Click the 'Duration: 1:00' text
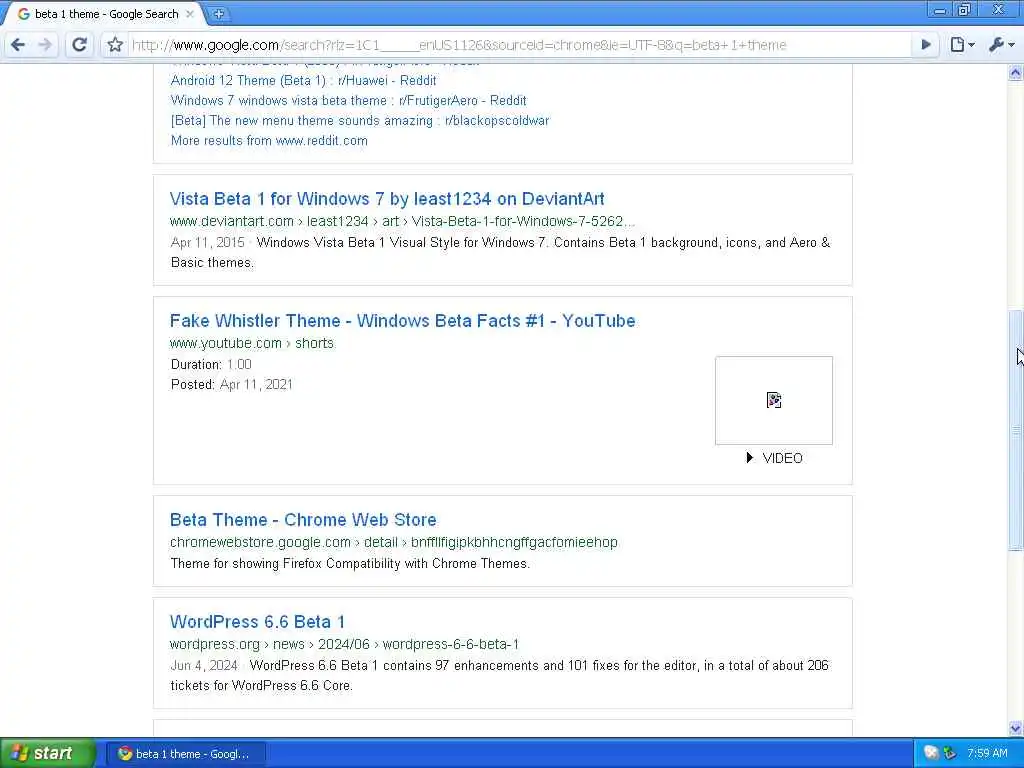 tap(211, 364)
